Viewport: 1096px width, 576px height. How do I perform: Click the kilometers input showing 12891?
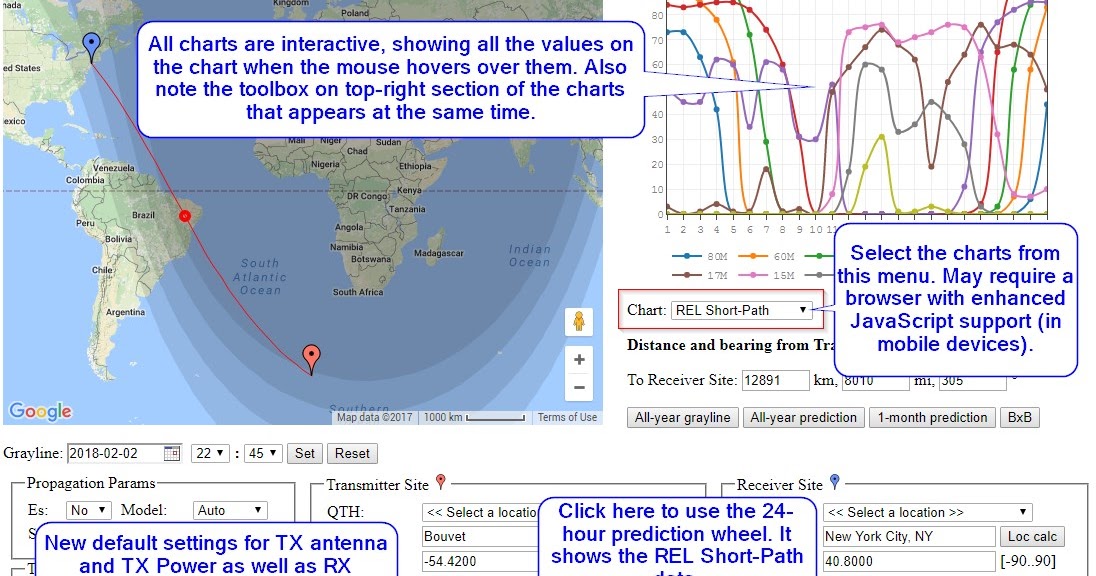778,380
